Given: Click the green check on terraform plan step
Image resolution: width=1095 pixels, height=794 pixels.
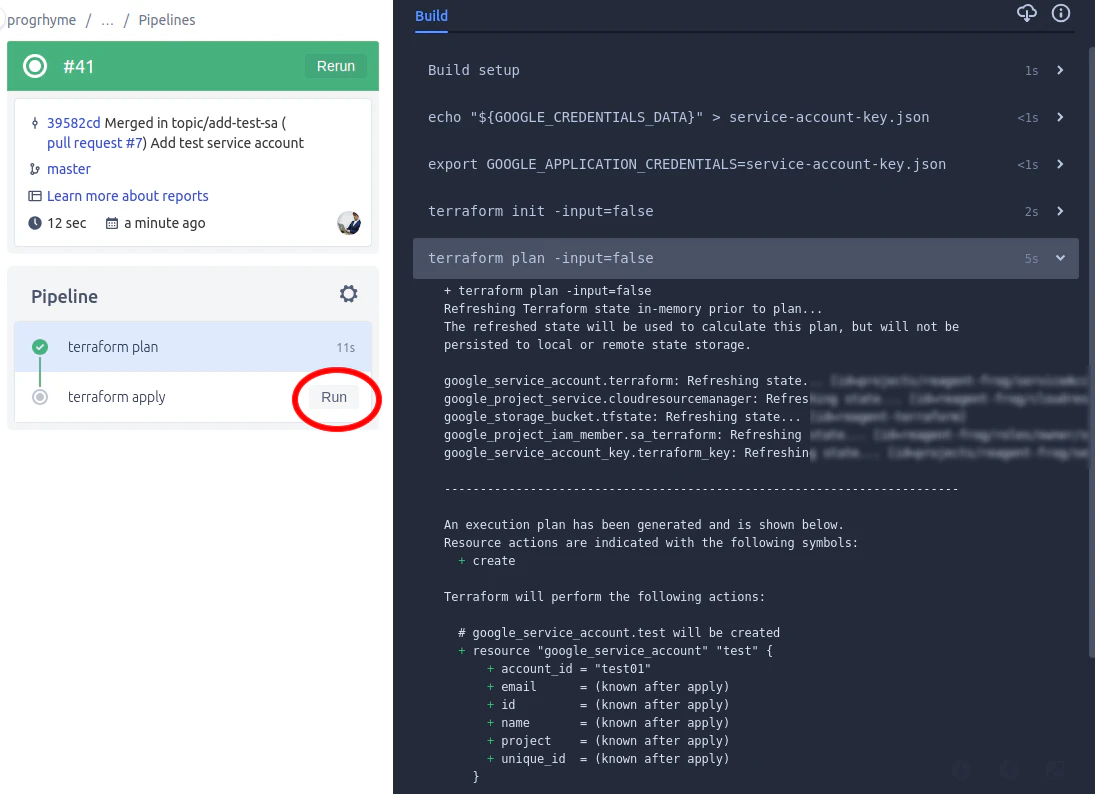Looking at the screenshot, I should coord(40,346).
